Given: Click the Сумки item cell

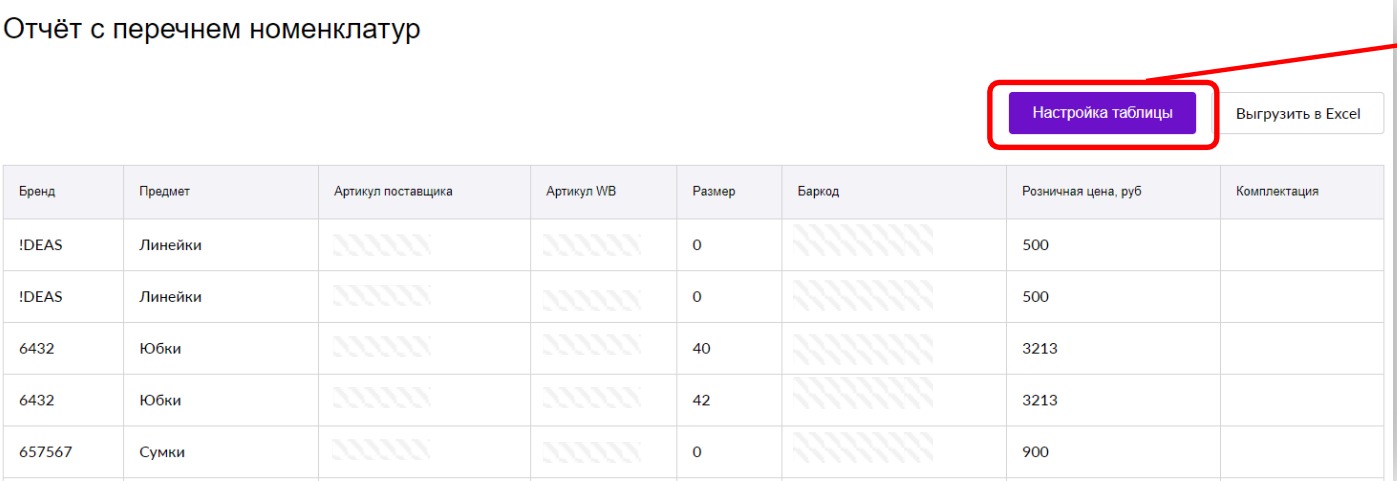Looking at the screenshot, I should (x=221, y=452).
